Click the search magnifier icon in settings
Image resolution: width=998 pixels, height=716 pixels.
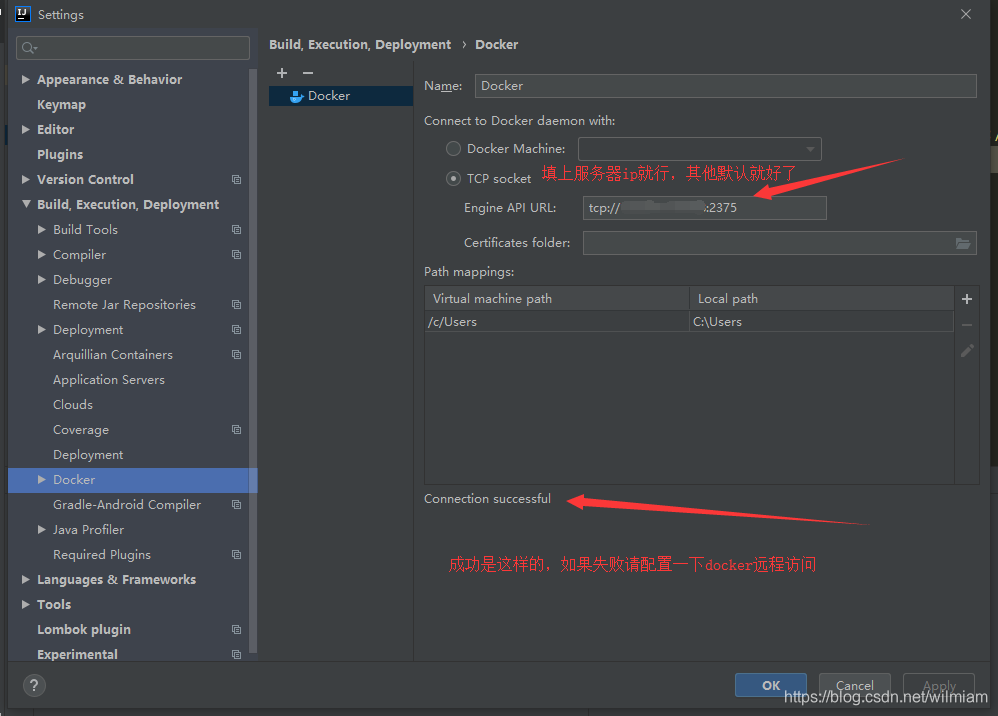[x=29, y=48]
